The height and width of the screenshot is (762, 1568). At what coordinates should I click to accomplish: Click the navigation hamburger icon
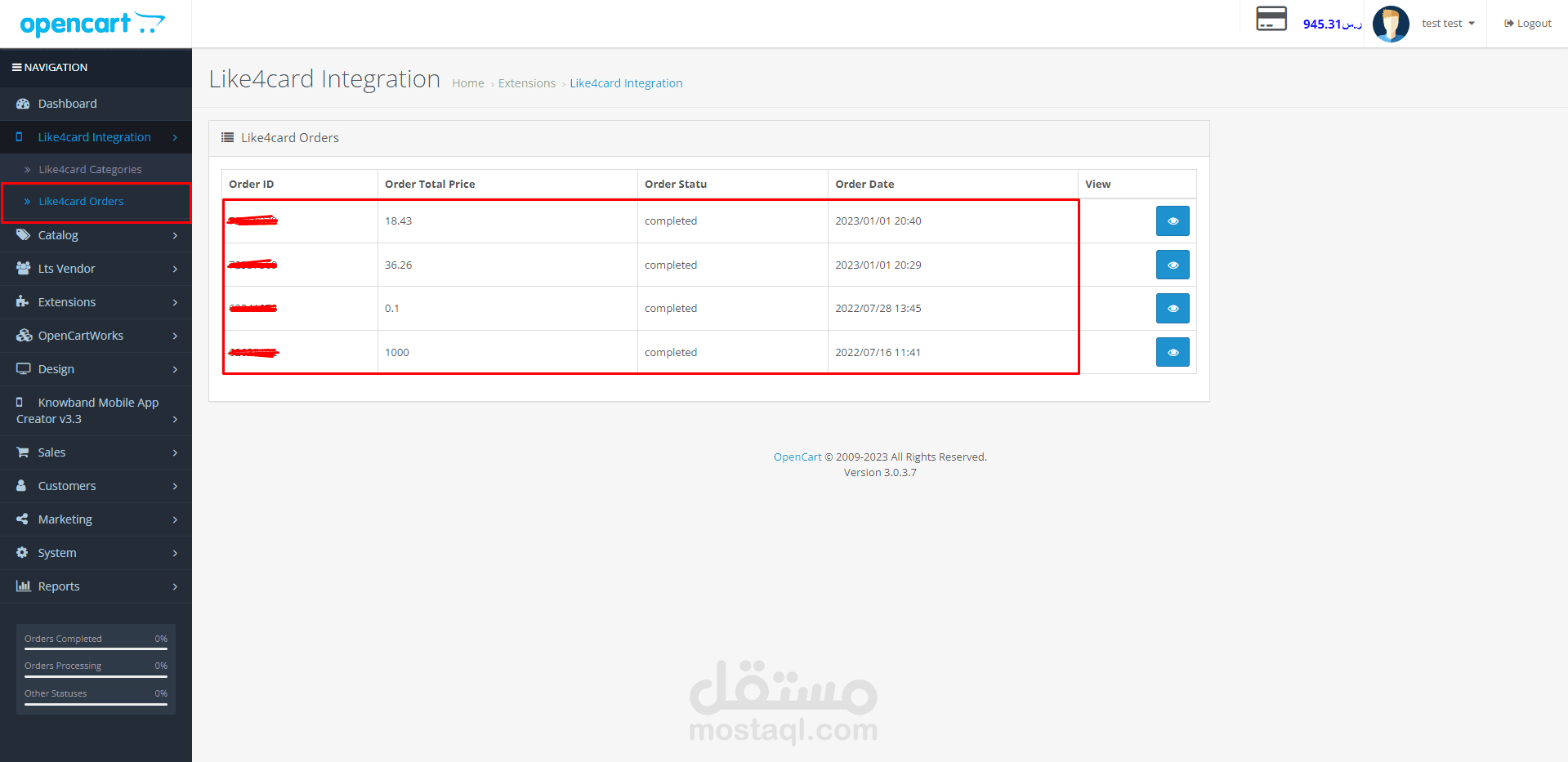click(x=16, y=68)
